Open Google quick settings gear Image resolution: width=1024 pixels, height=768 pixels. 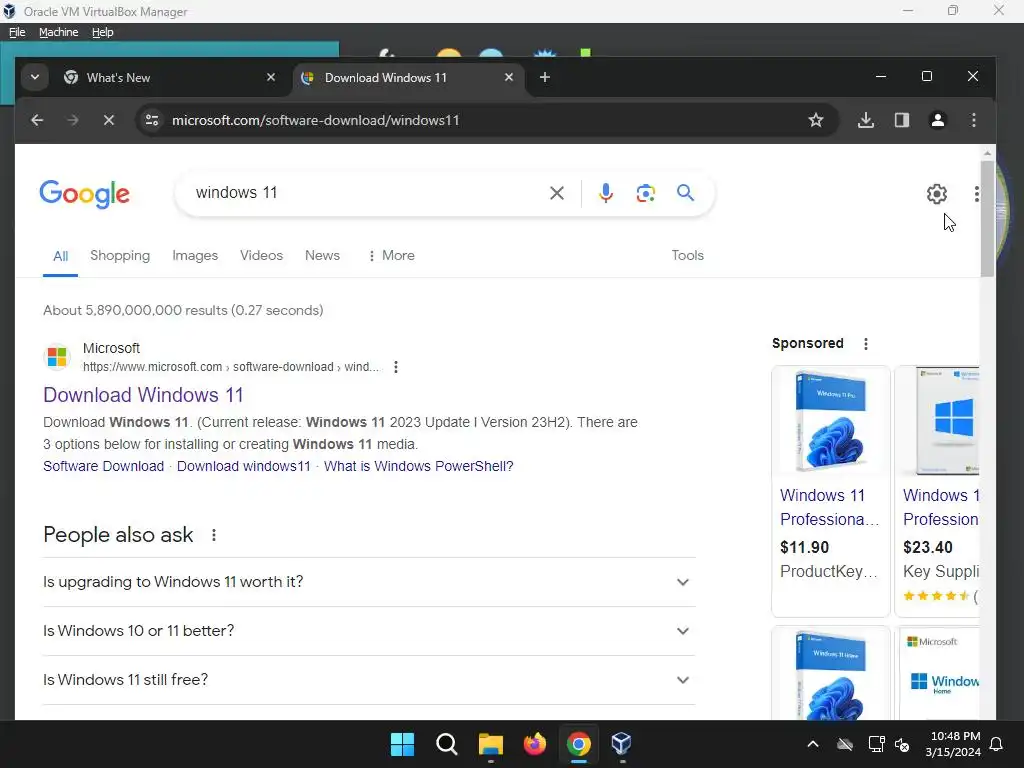point(936,193)
